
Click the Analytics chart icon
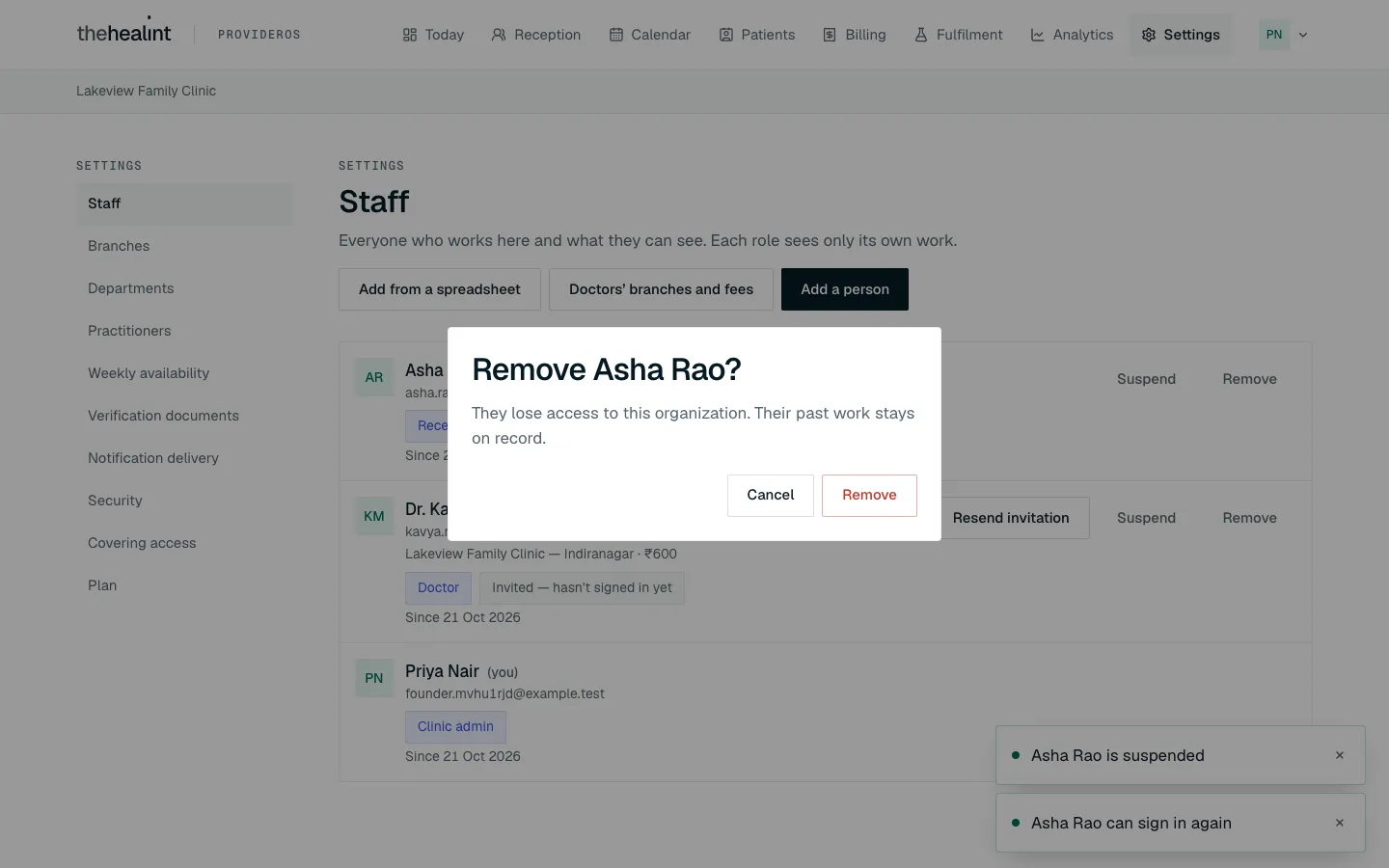tap(1038, 35)
